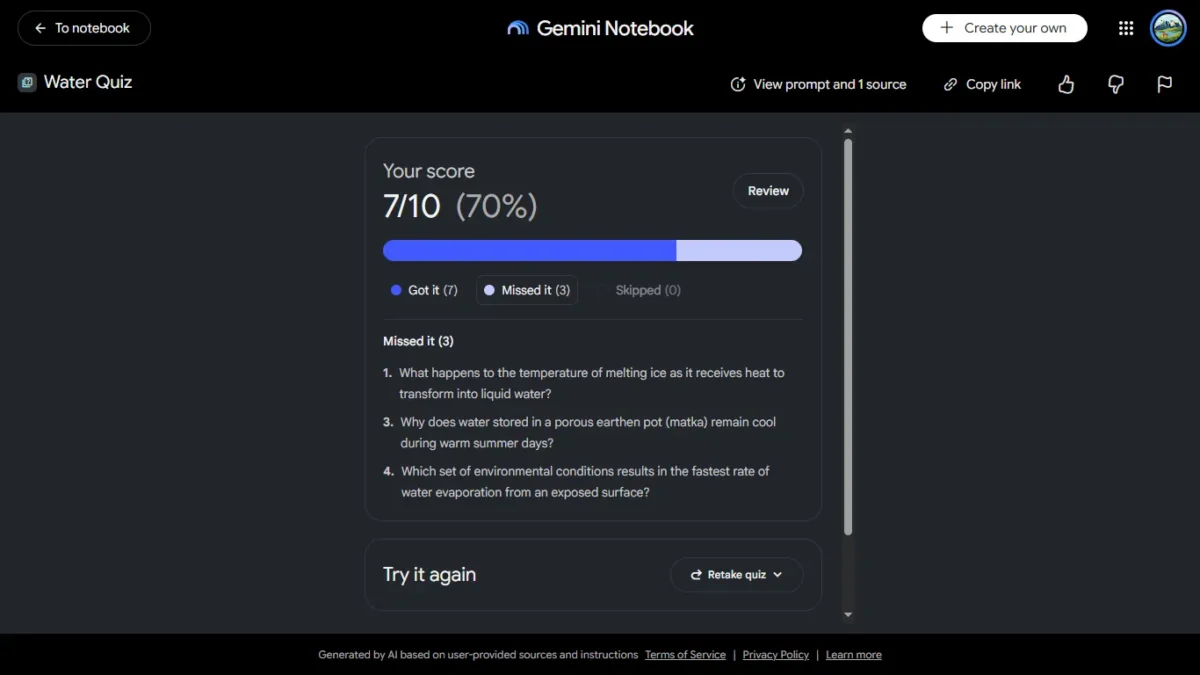Click Create your own button

pos(1004,28)
